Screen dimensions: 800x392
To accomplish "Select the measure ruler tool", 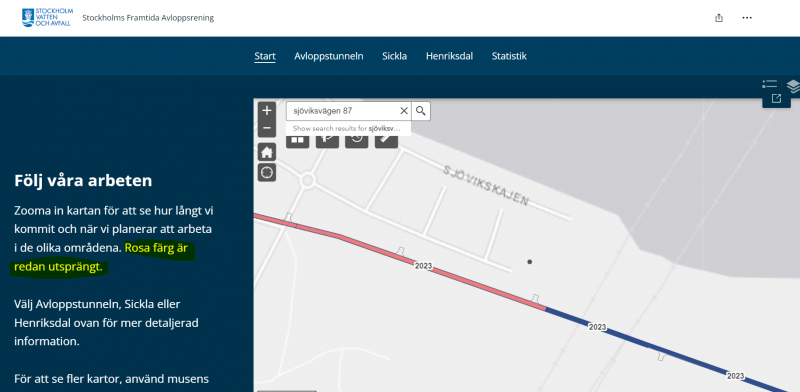I will click(386, 140).
